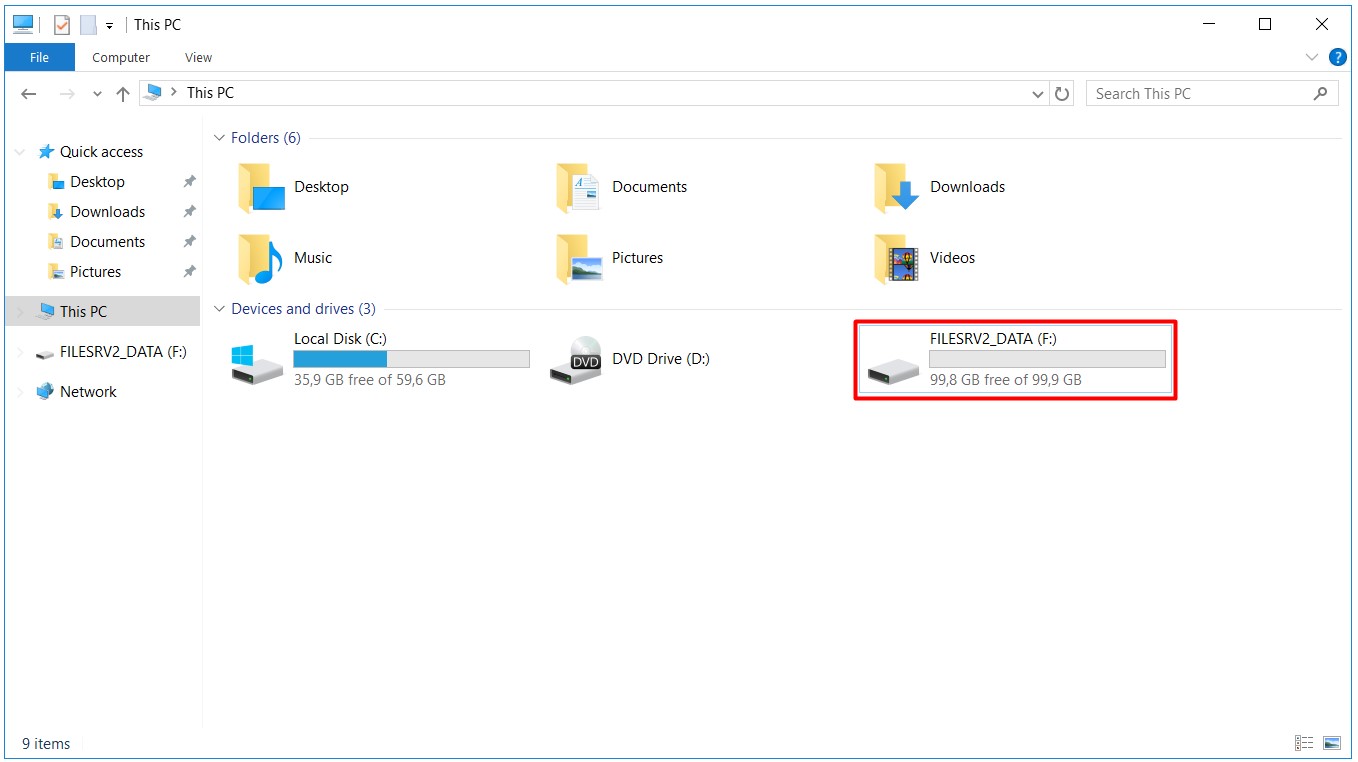Open the address bar history dropdown
This screenshot has width=1358, height=762.
pyautogui.click(x=1037, y=94)
